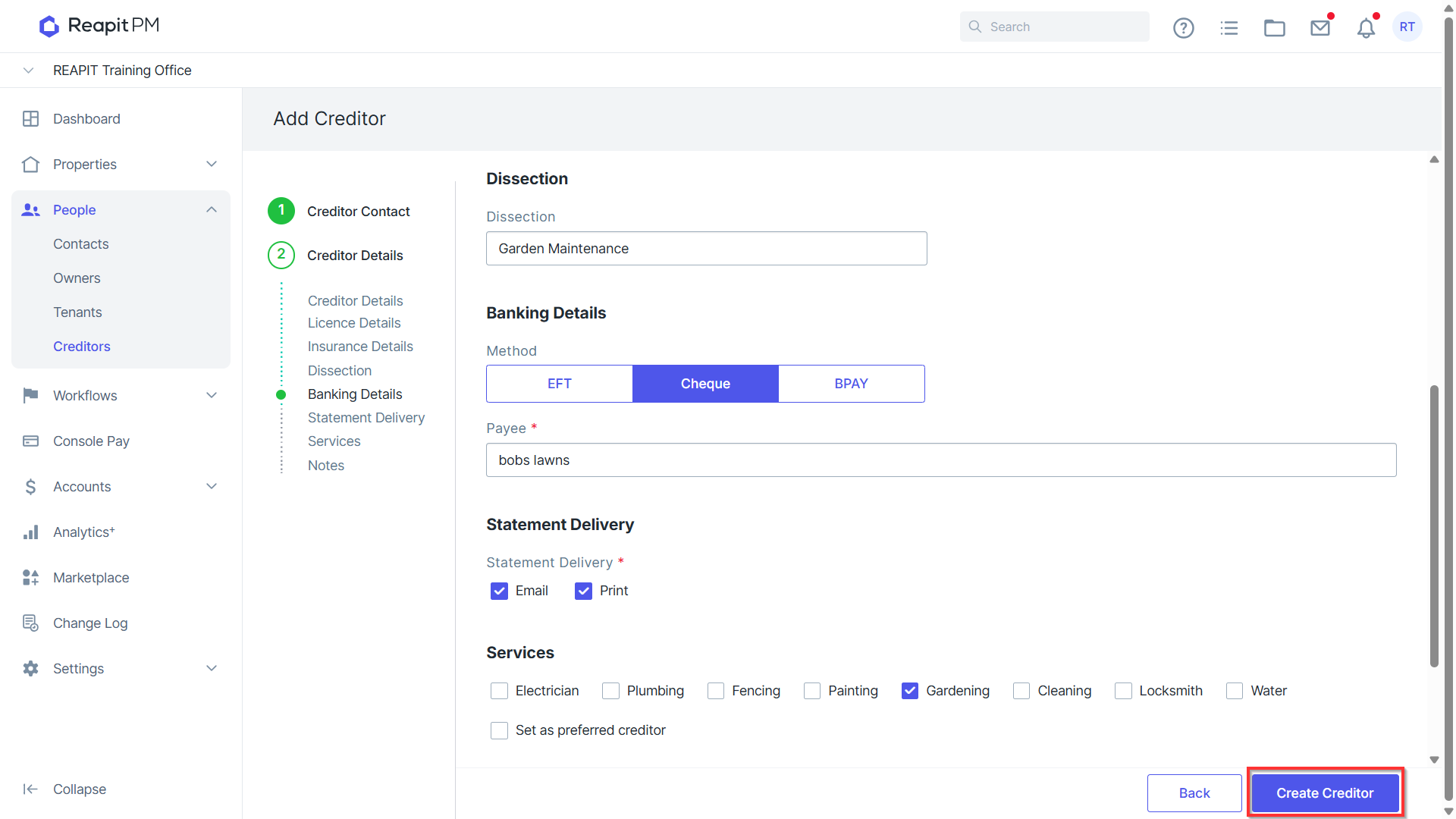Open the REAPIT Training Office dropdown chevron
Viewport: 1456px width, 819px height.
pyautogui.click(x=28, y=71)
